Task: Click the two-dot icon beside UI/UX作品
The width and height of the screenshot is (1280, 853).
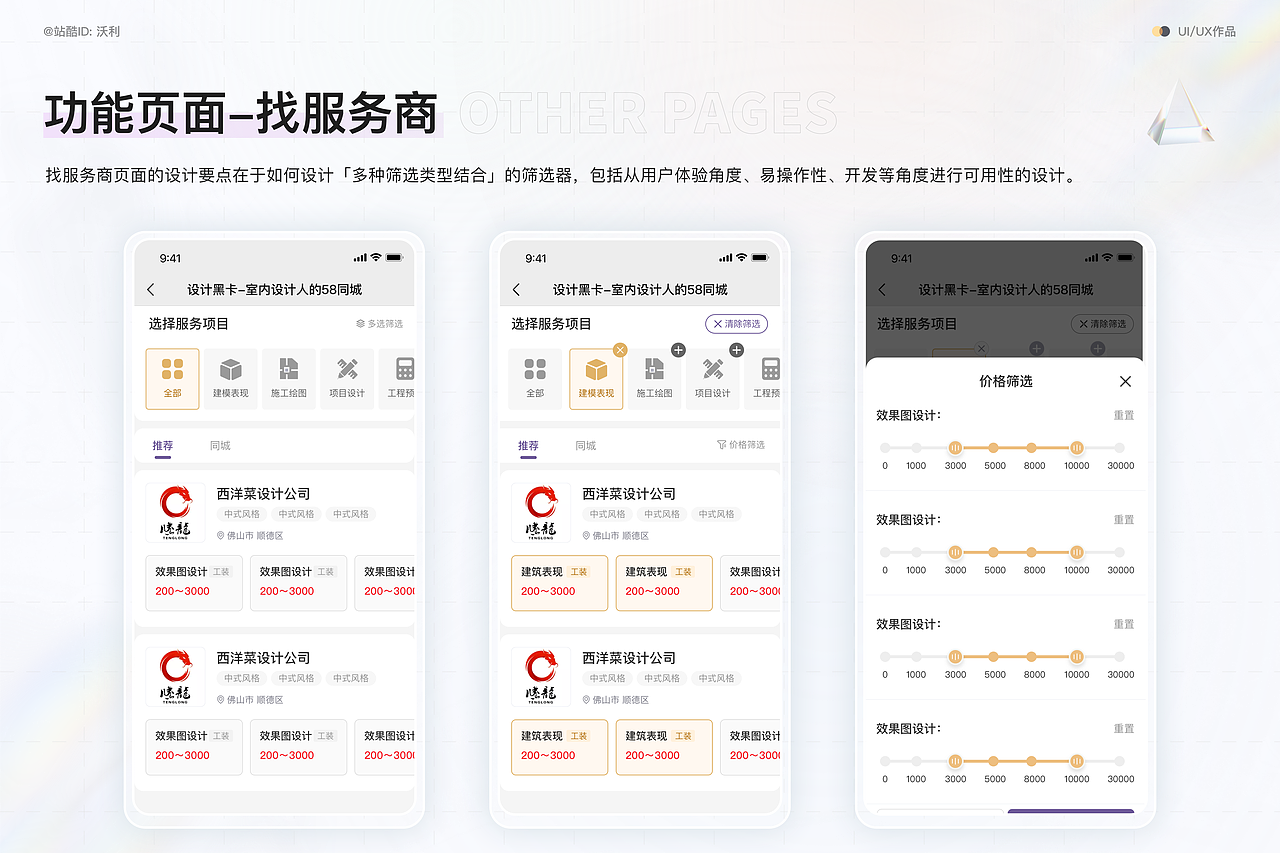Action: pyautogui.click(x=1161, y=31)
